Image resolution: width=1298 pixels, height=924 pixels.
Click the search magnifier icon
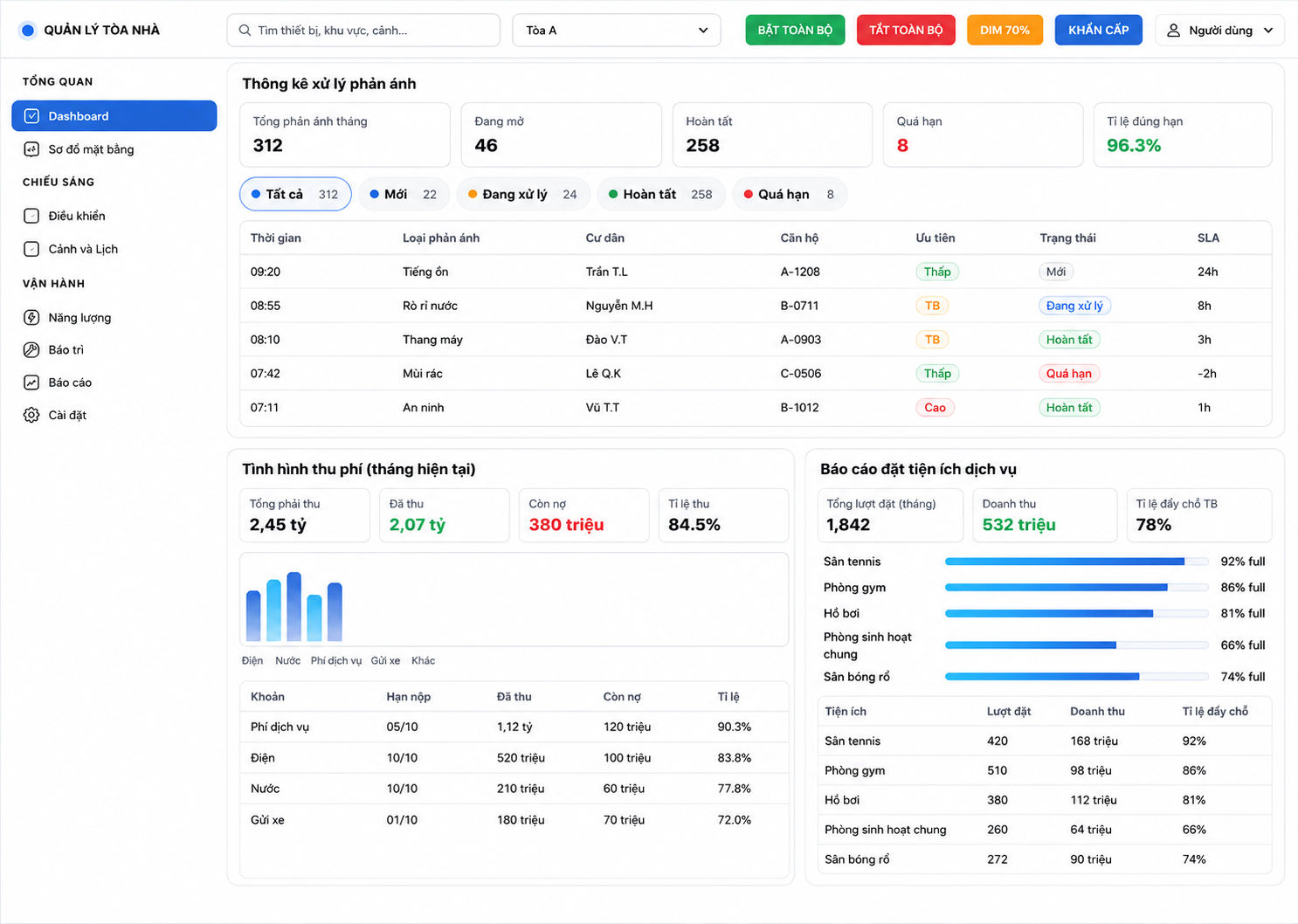(x=245, y=30)
